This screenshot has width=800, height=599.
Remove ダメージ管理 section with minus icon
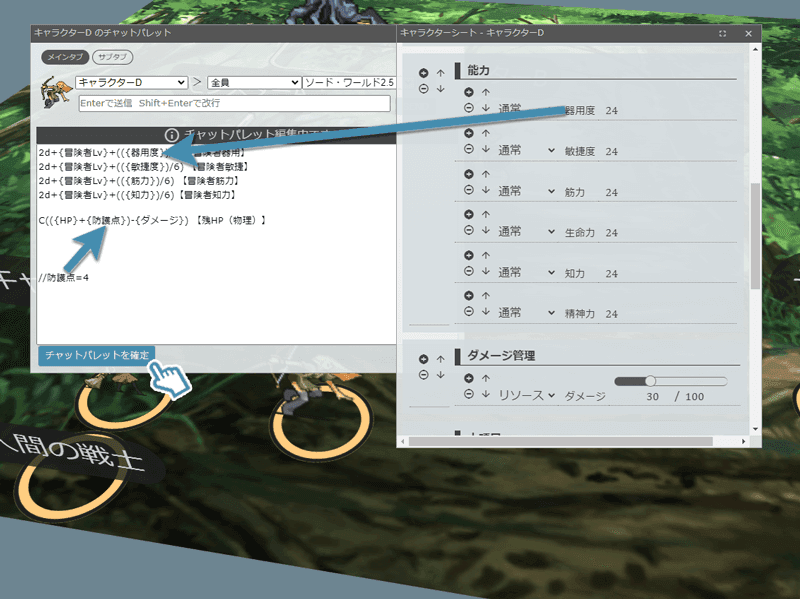click(423, 375)
